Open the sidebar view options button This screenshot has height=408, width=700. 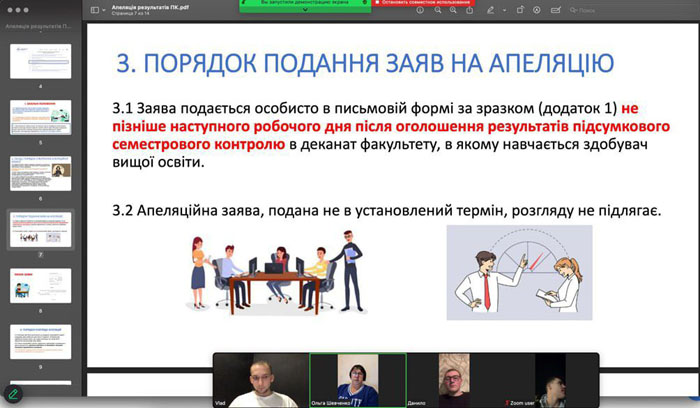point(95,9)
